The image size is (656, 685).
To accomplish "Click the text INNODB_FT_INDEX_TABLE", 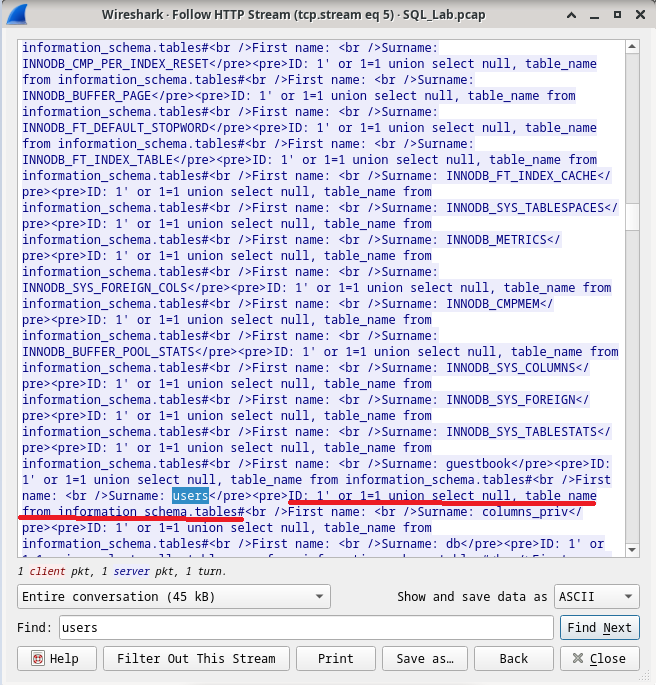I will pos(97,159).
